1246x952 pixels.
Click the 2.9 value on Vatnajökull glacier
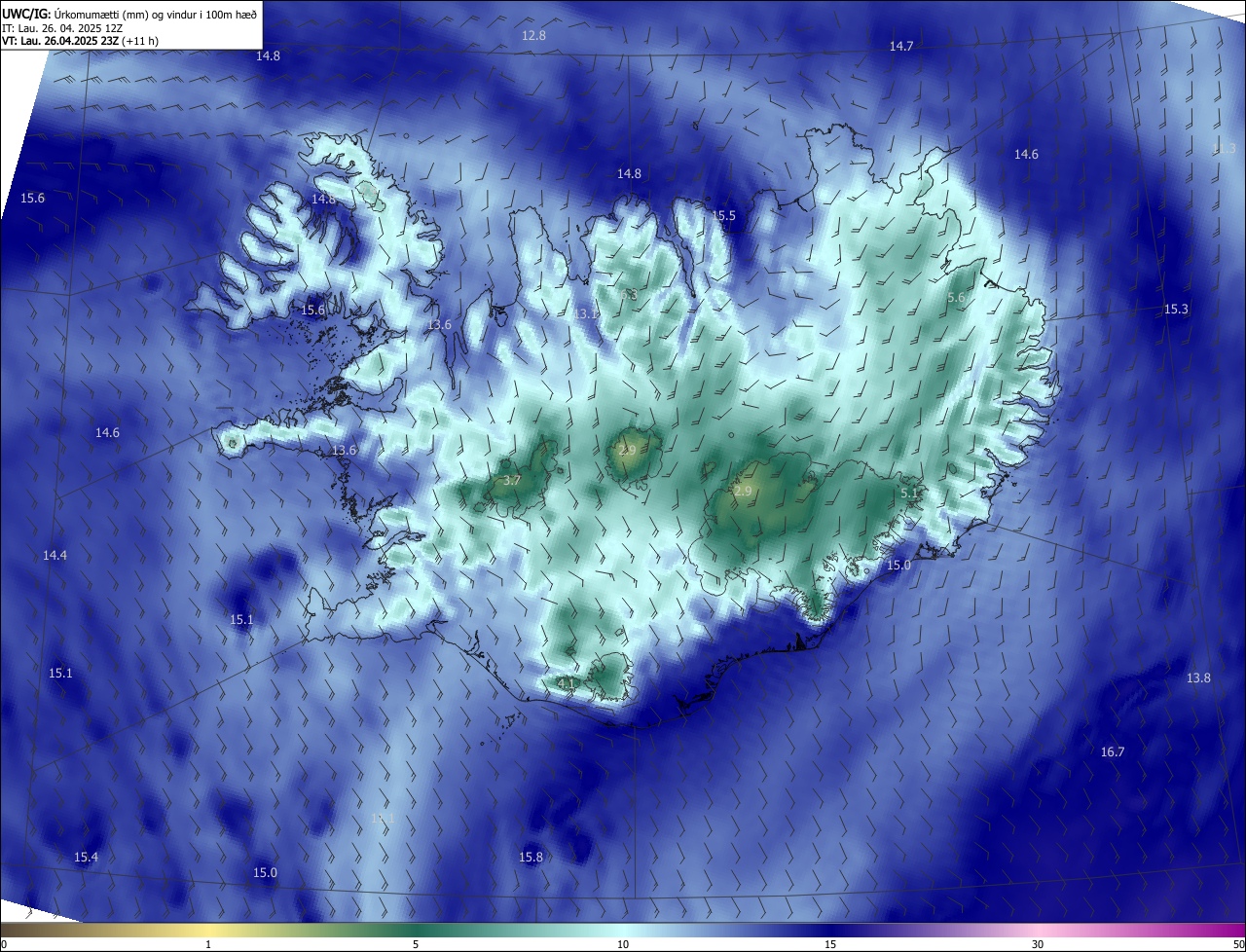click(743, 492)
